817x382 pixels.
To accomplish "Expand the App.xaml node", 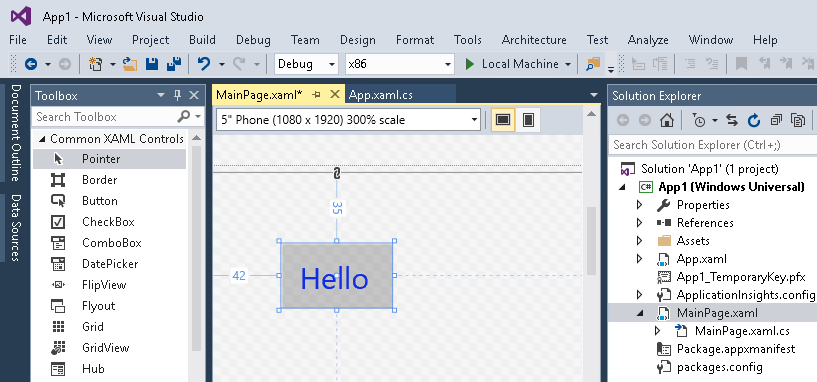I will 640,259.
